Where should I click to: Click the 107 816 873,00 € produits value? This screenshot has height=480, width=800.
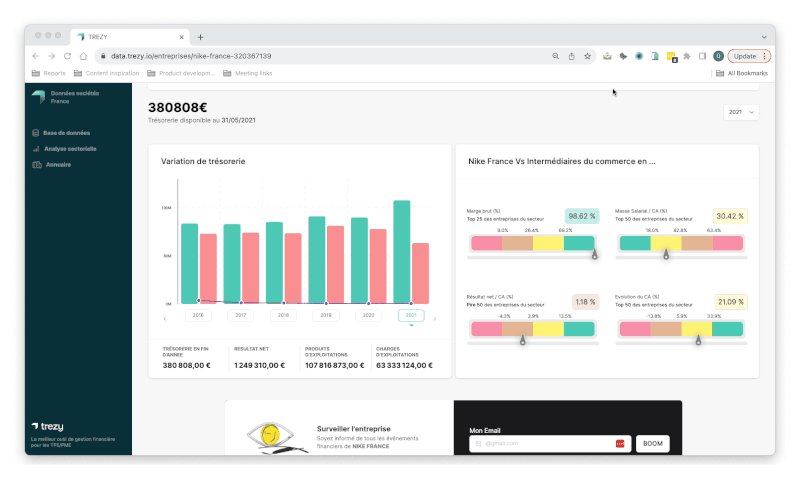tap(335, 365)
